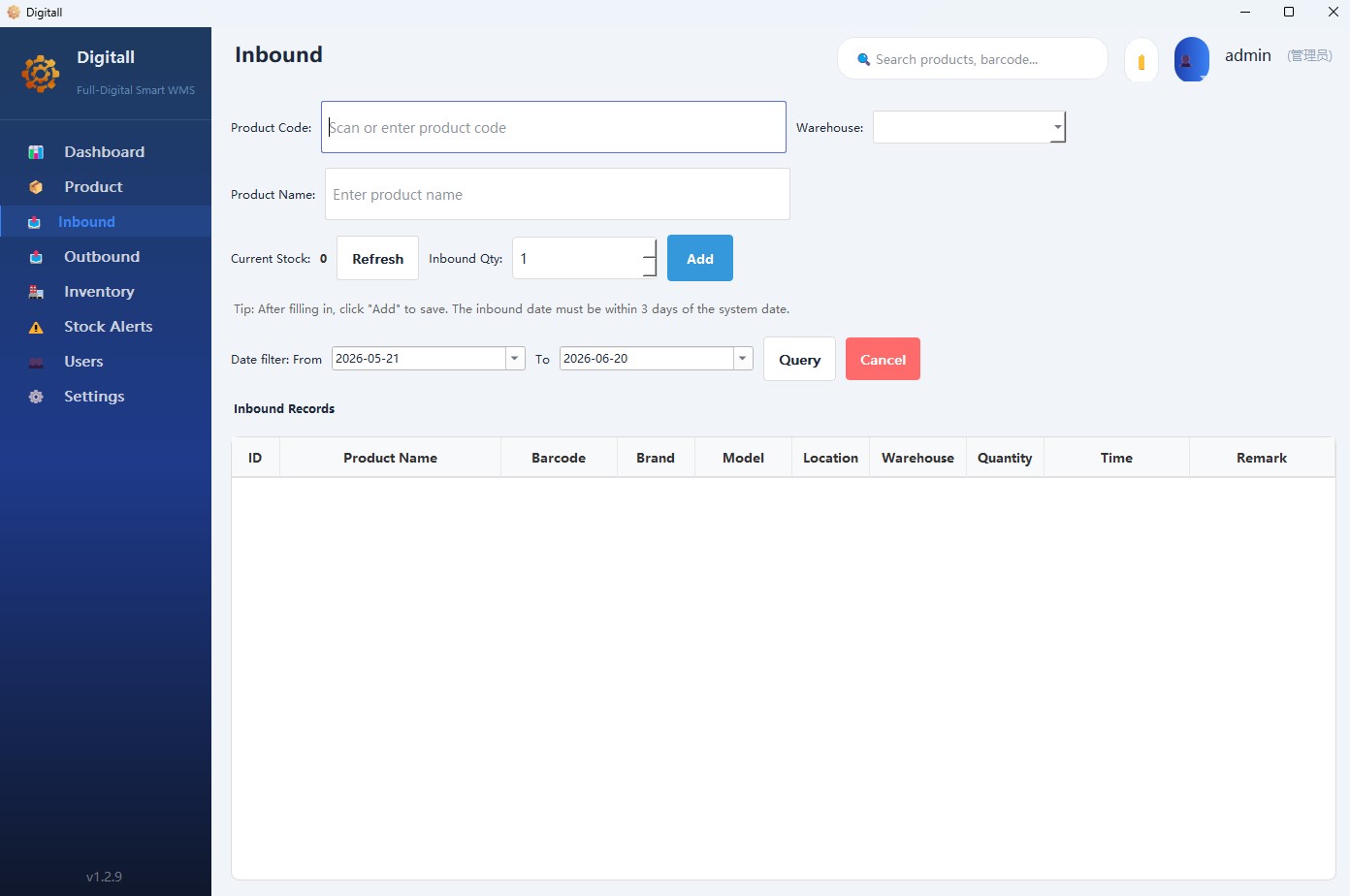
Task: Click the Digitall gear logo icon
Action: pos(41,74)
